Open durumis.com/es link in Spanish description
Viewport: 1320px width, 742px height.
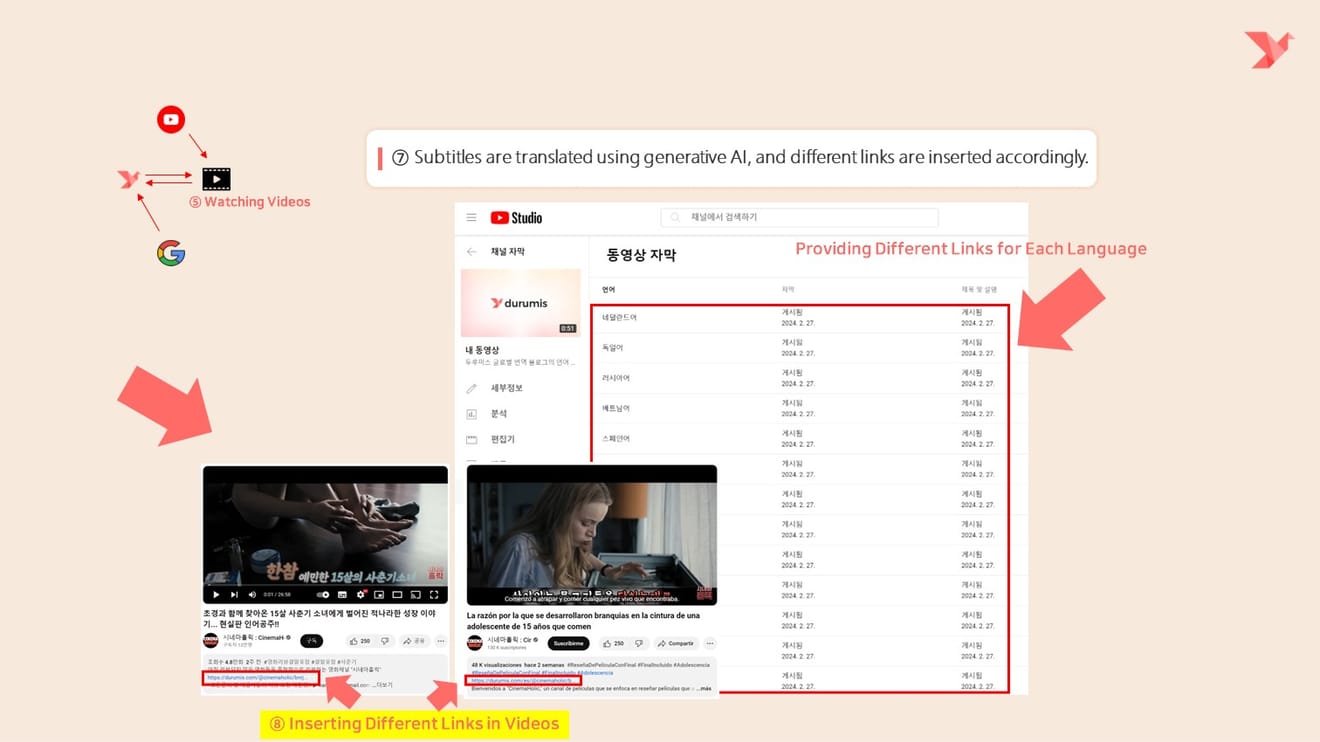[522, 681]
